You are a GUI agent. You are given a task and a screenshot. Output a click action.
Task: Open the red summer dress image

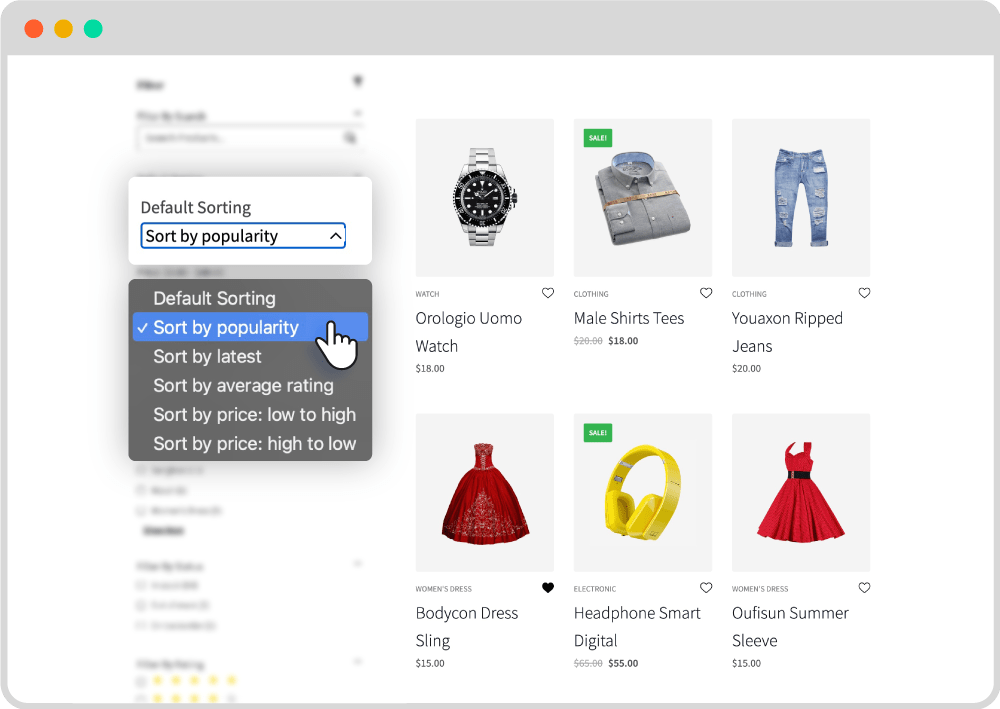801,493
